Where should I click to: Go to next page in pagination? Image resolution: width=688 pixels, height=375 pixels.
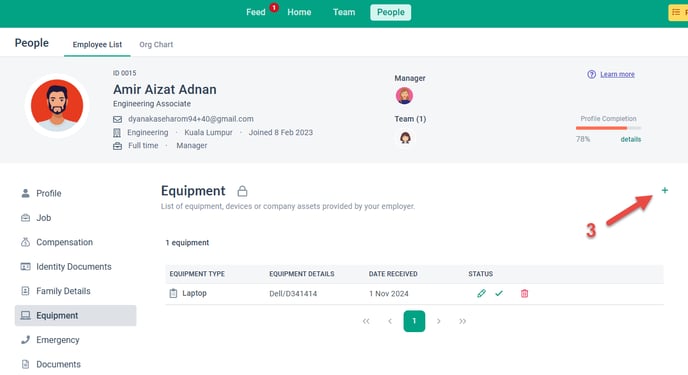(438, 321)
